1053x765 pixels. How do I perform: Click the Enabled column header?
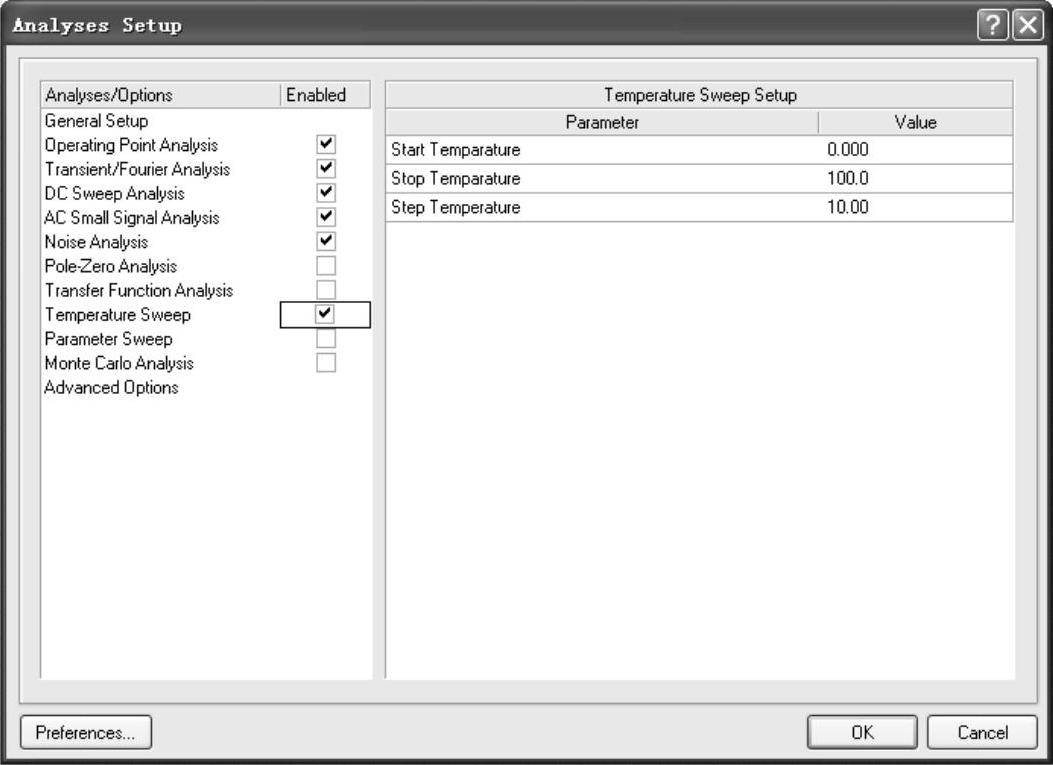tap(325, 95)
